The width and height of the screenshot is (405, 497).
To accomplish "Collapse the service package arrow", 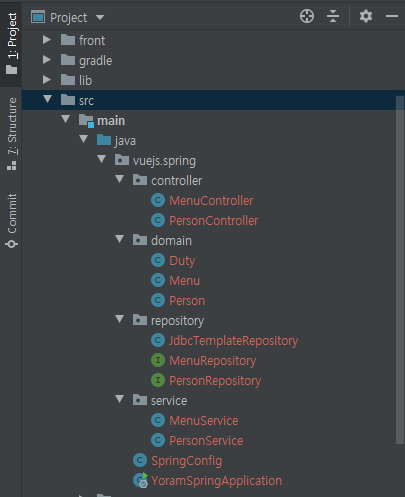I will [120, 399].
